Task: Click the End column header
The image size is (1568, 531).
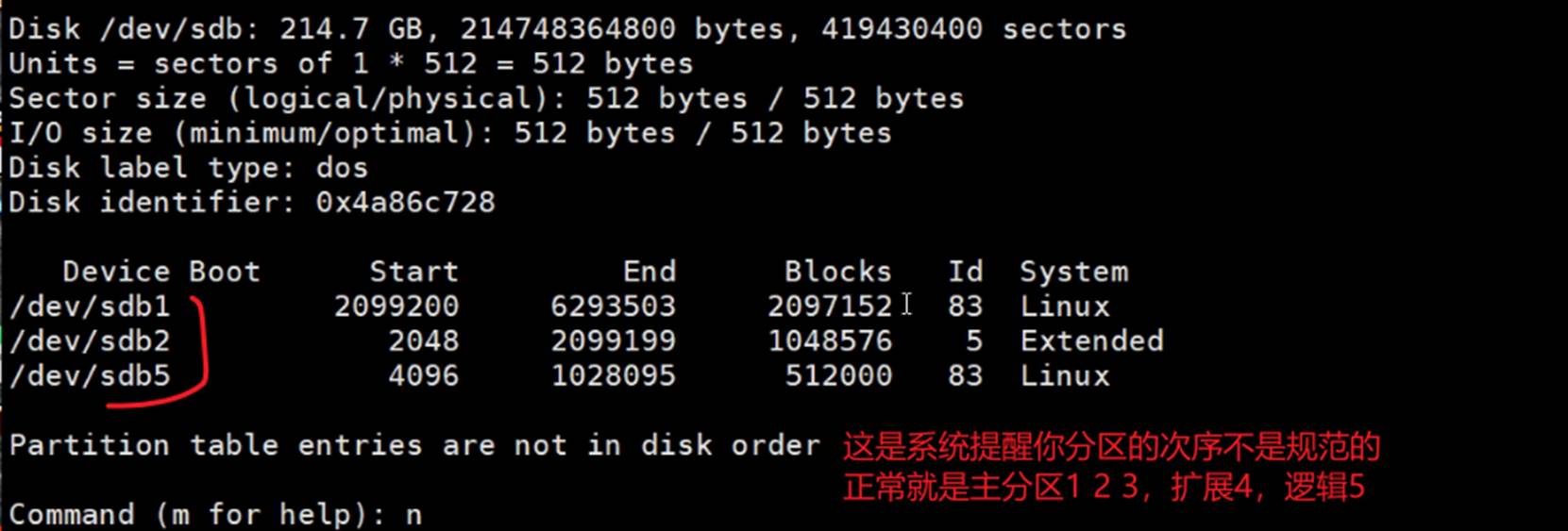Action: click(649, 272)
